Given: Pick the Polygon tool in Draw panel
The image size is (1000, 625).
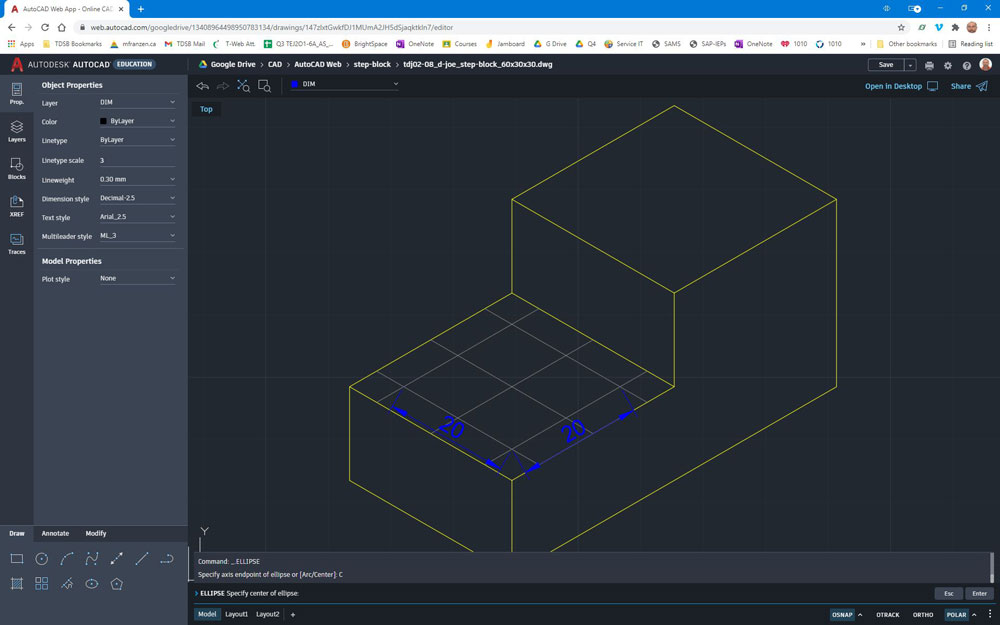Looking at the screenshot, I should [x=117, y=584].
